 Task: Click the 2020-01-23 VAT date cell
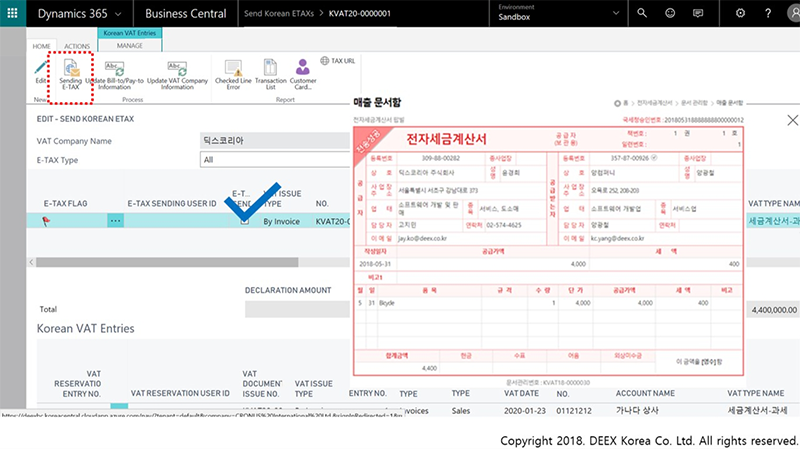click(x=524, y=411)
